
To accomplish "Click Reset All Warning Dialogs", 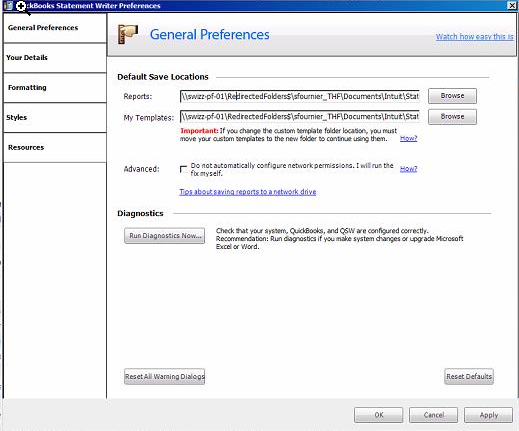I will pyautogui.click(x=165, y=377).
